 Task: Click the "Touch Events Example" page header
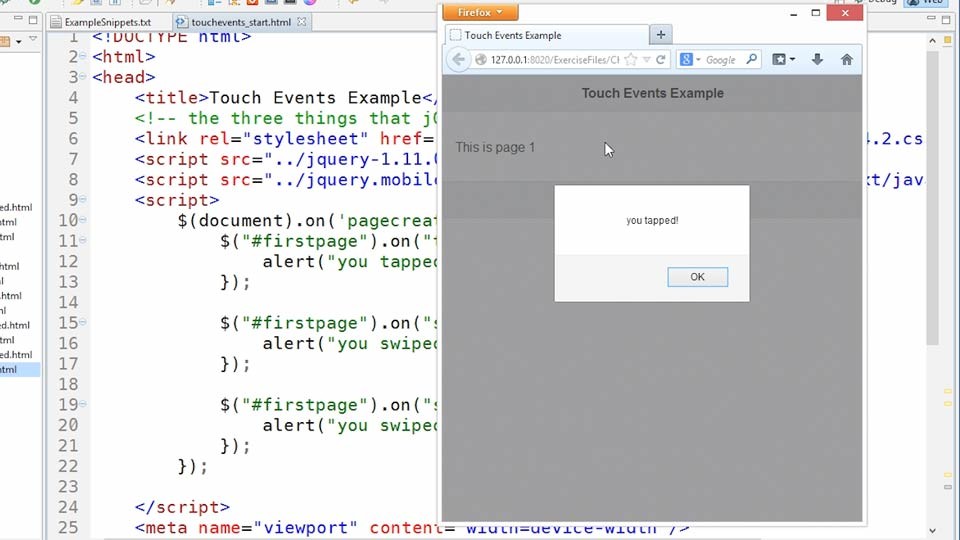pyautogui.click(x=652, y=93)
